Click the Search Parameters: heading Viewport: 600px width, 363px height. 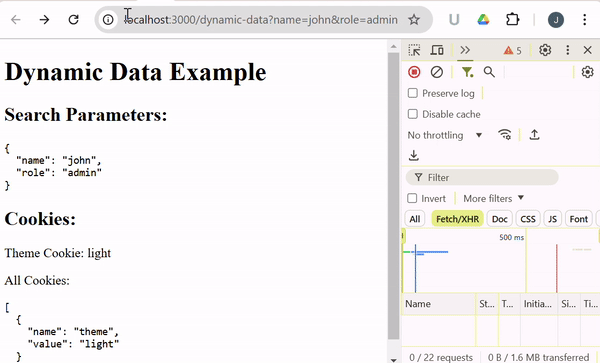click(86, 115)
